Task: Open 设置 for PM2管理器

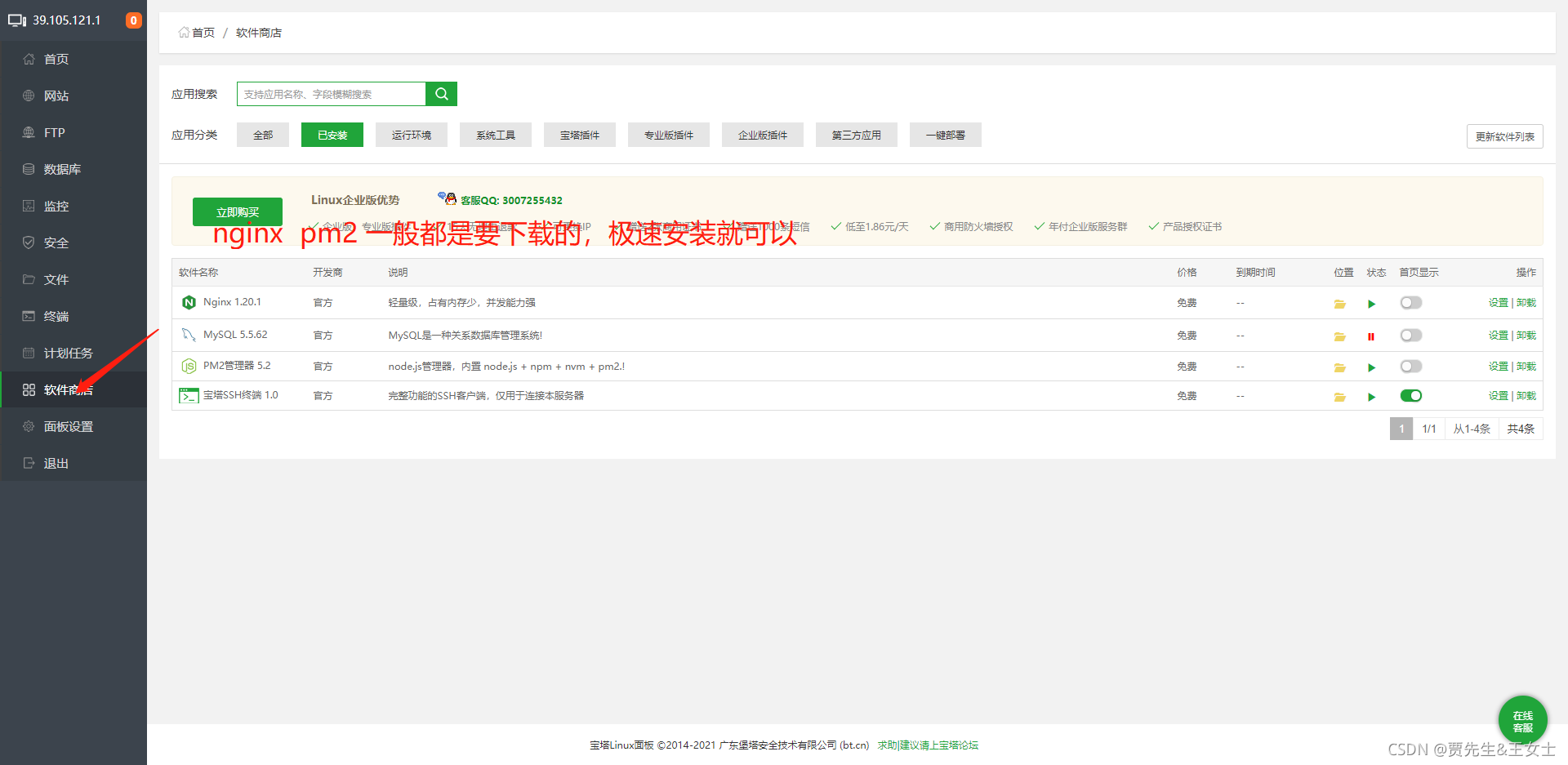Action: (1498, 367)
